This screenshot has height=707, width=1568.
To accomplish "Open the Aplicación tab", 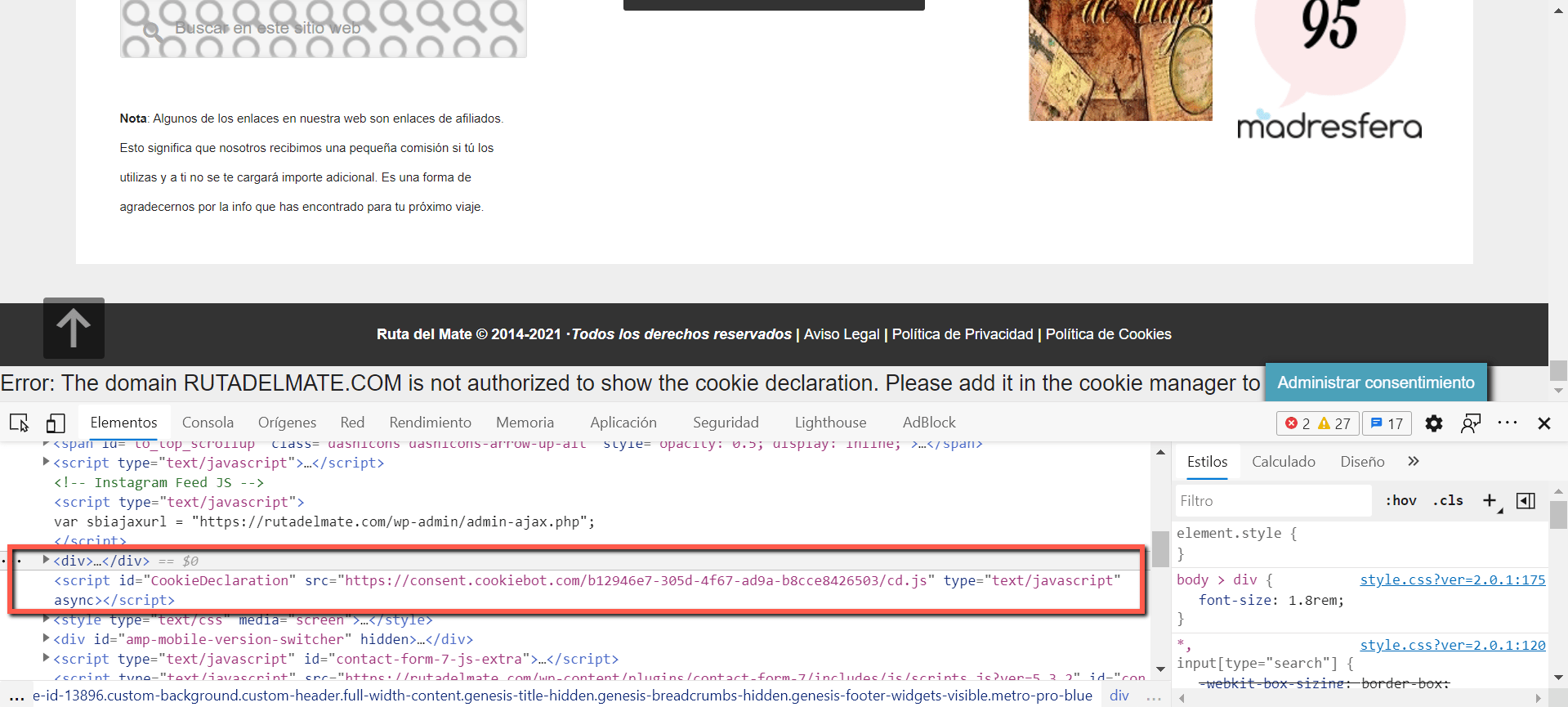I will (623, 423).
